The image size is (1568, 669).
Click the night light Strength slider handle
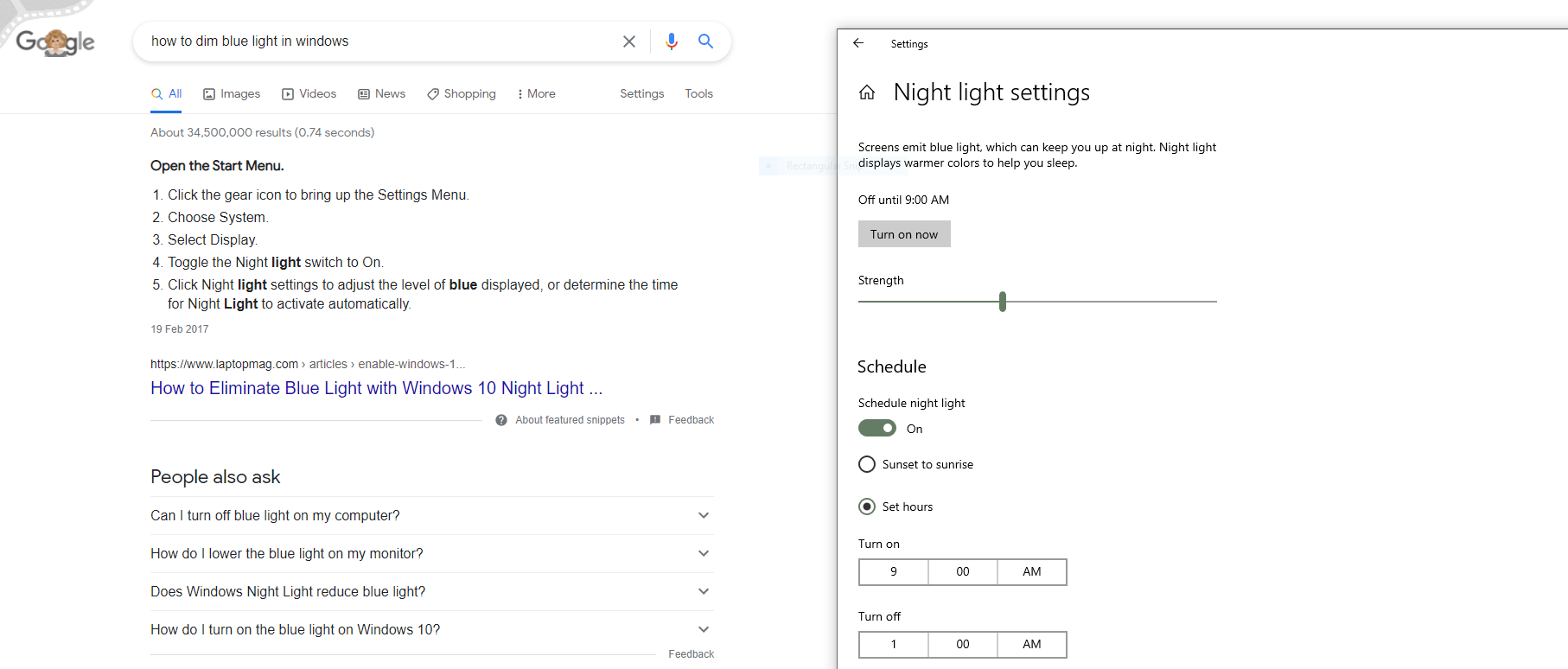[x=1003, y=302]
